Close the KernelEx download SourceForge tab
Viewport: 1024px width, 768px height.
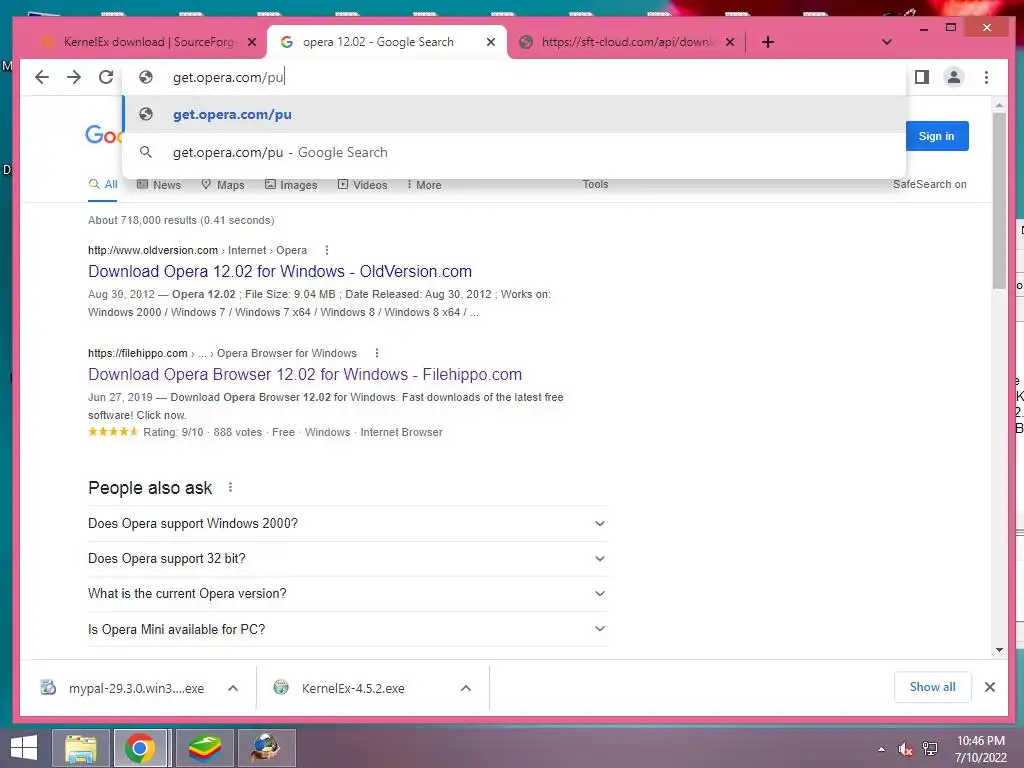252,42
